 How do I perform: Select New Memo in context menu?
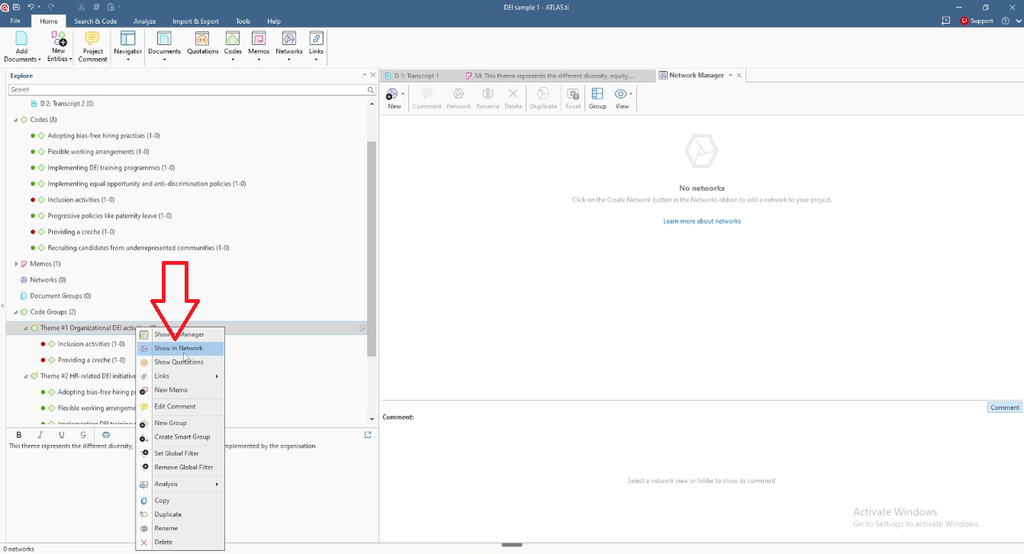(x=180, y=390)
